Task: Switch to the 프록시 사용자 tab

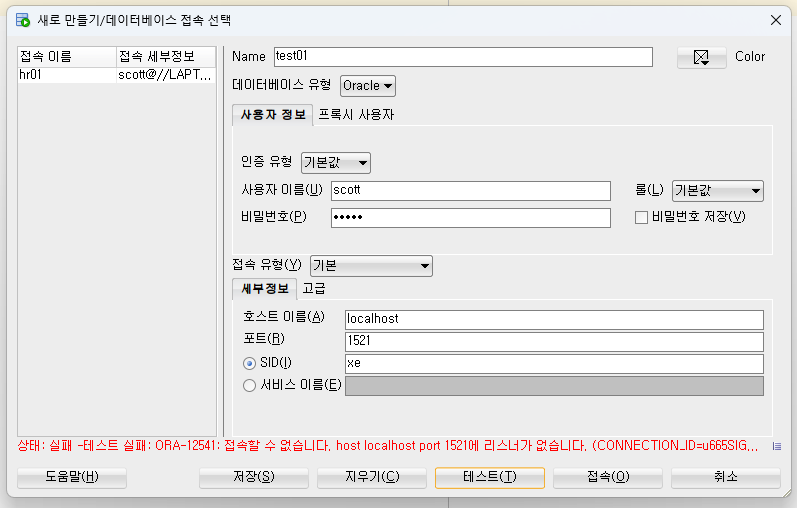Action: [x=356, y=115]
